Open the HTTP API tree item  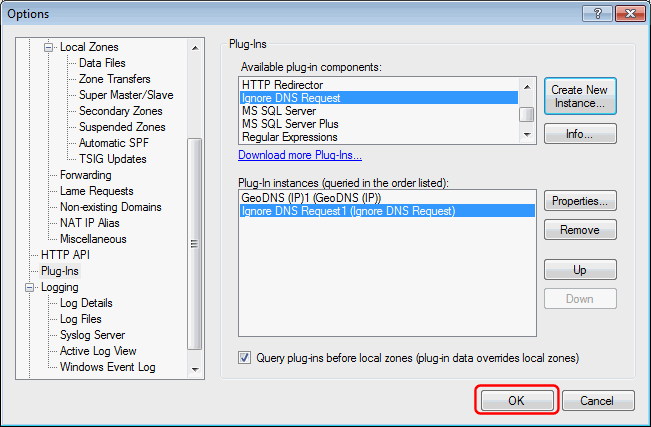click(x=65, y=255)
